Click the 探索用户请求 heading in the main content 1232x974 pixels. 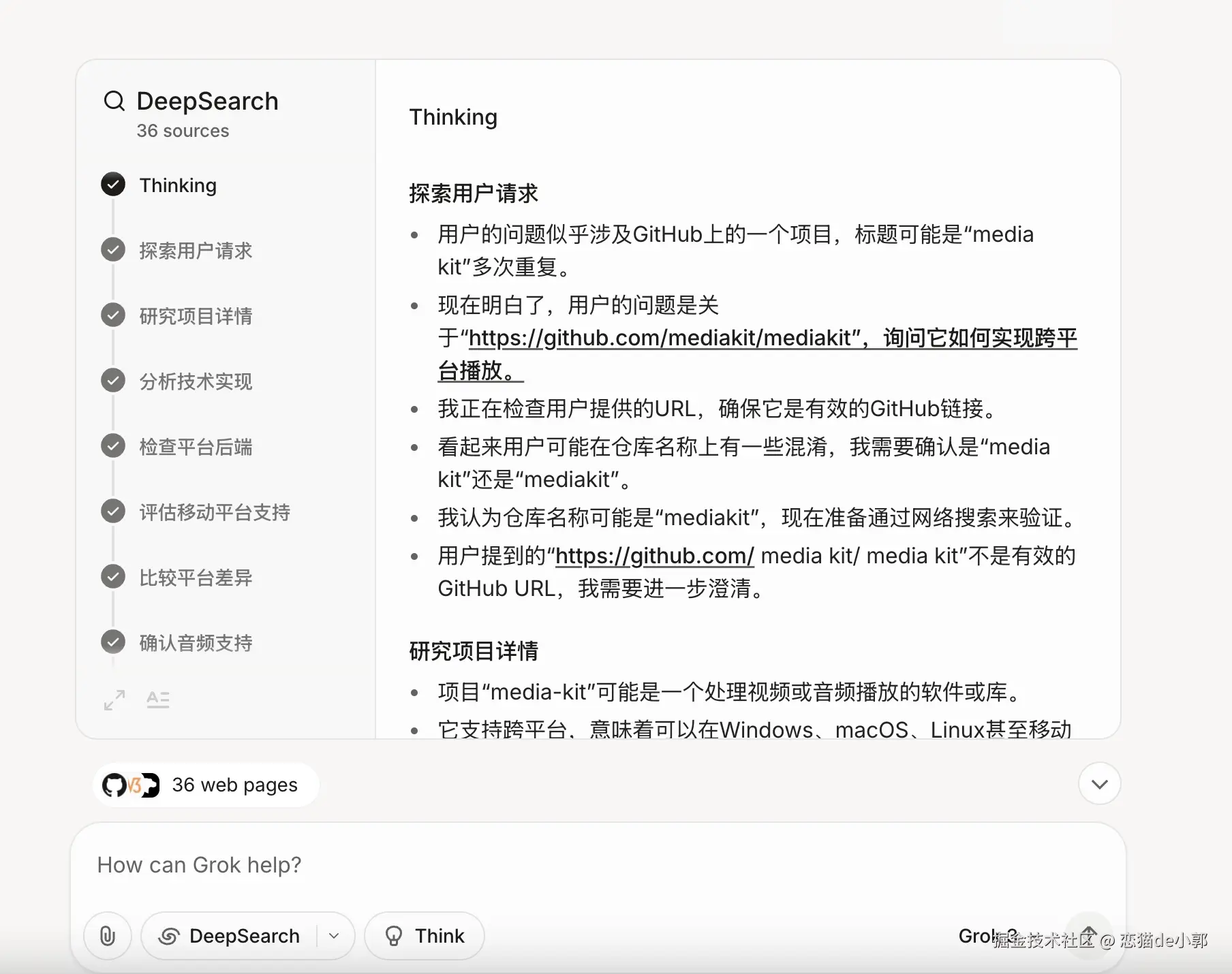[474, 193]
